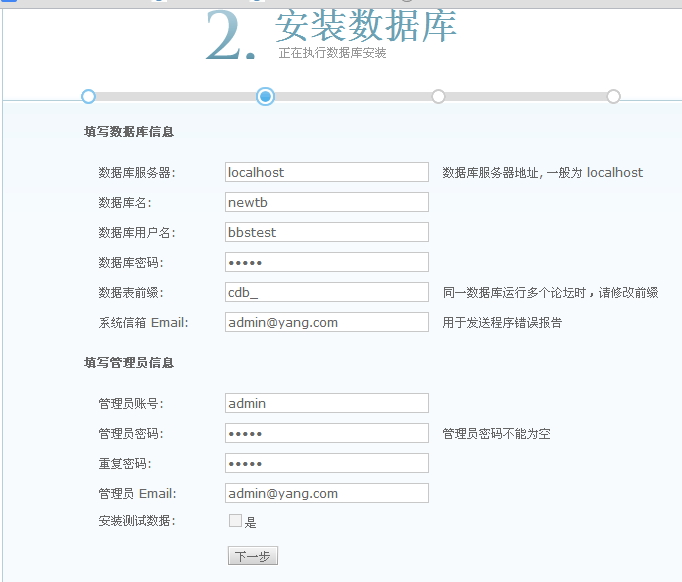Focus the database name field containing newtb

pyautogui.click(x=327, y=202)
